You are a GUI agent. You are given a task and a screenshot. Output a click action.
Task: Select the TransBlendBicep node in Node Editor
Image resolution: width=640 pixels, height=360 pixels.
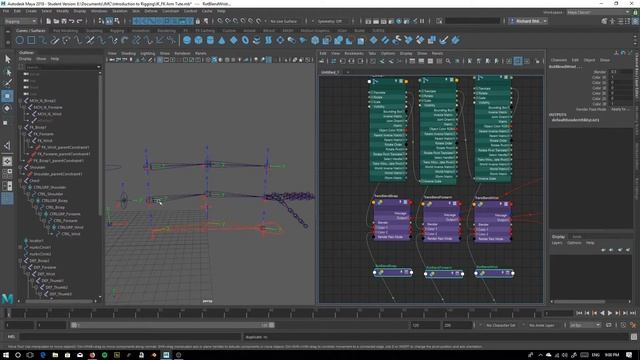392,220
